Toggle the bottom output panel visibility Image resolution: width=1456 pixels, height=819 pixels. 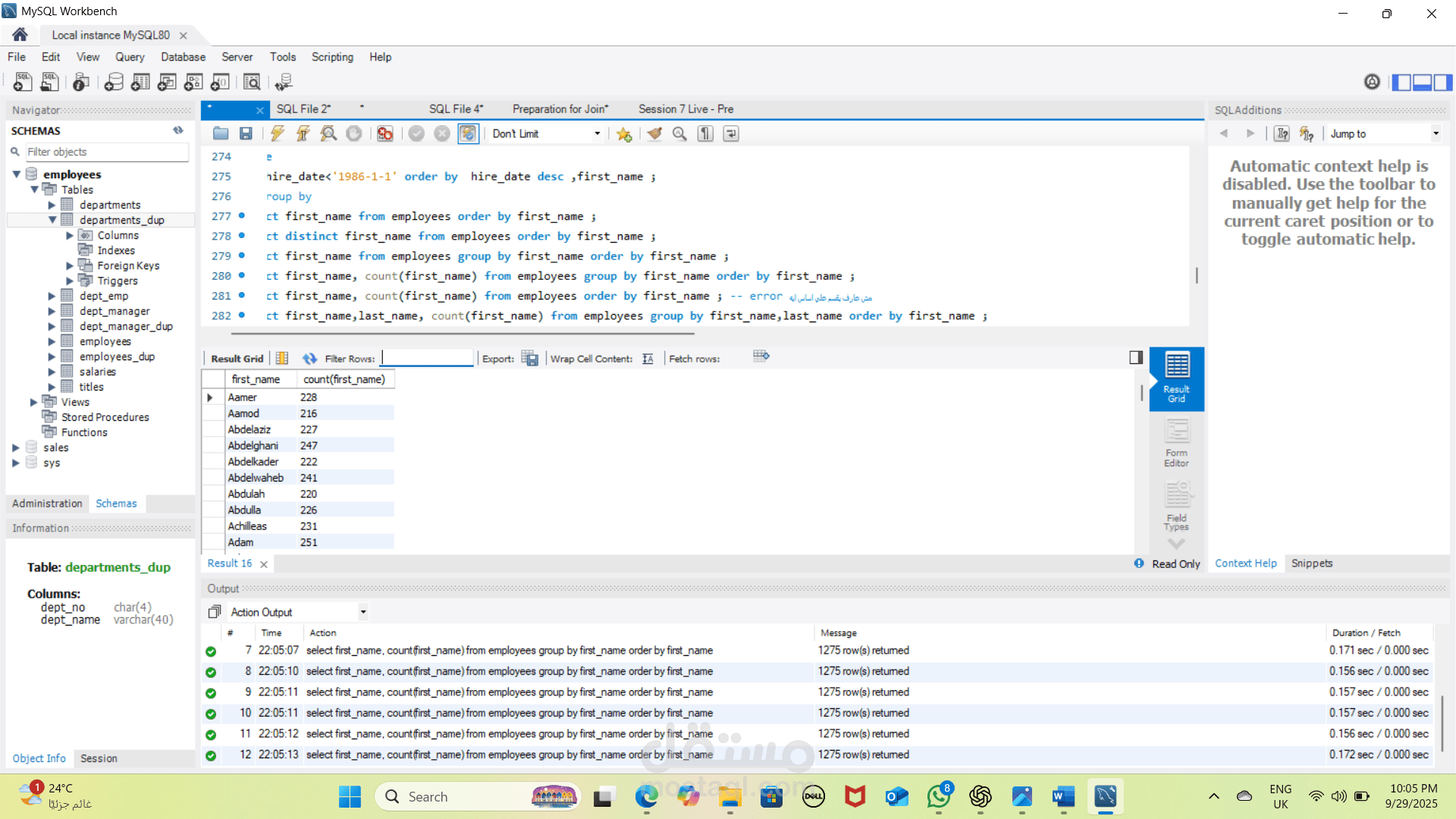(x=1423, y=82)
